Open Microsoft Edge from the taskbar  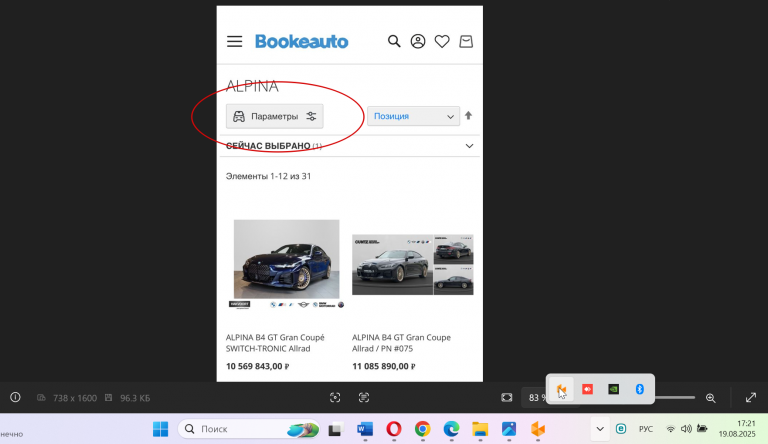click(x=451, y=429)
